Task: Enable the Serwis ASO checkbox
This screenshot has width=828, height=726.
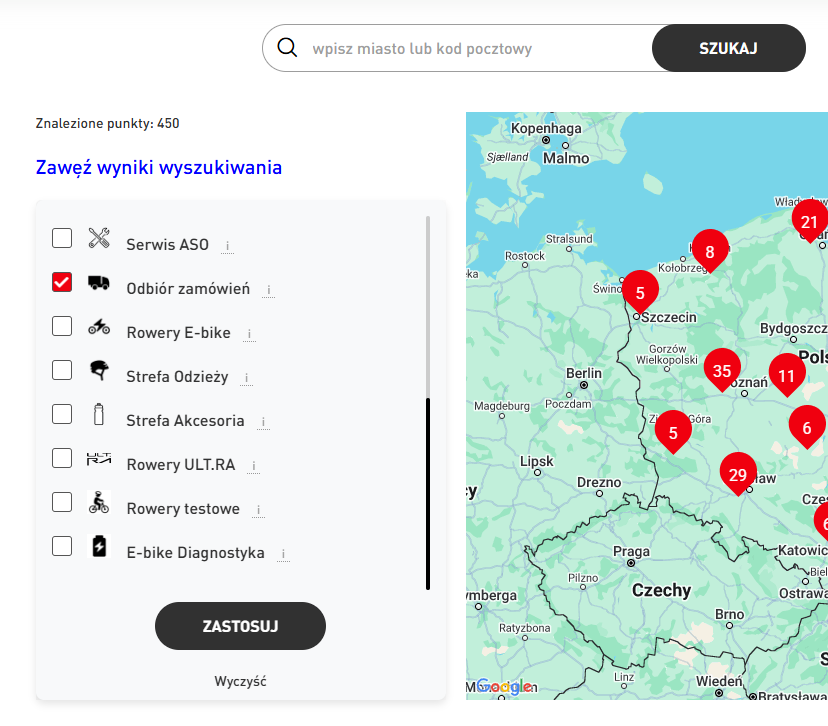Action: [62, 238]
